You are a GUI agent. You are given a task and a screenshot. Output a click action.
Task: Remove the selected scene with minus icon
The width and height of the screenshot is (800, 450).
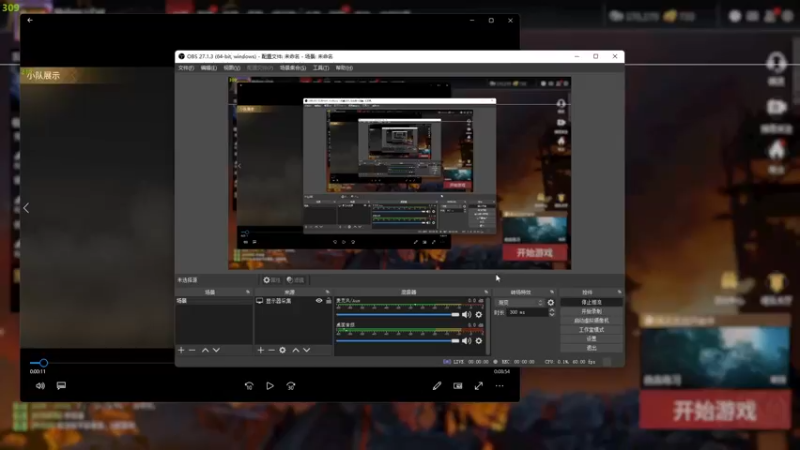coord(192,350)
